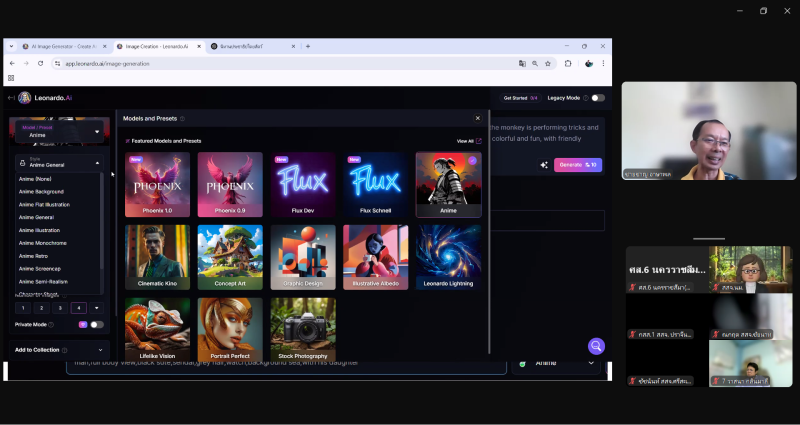
Task: Set number of images to 4
Action: [x=79, y=308]
